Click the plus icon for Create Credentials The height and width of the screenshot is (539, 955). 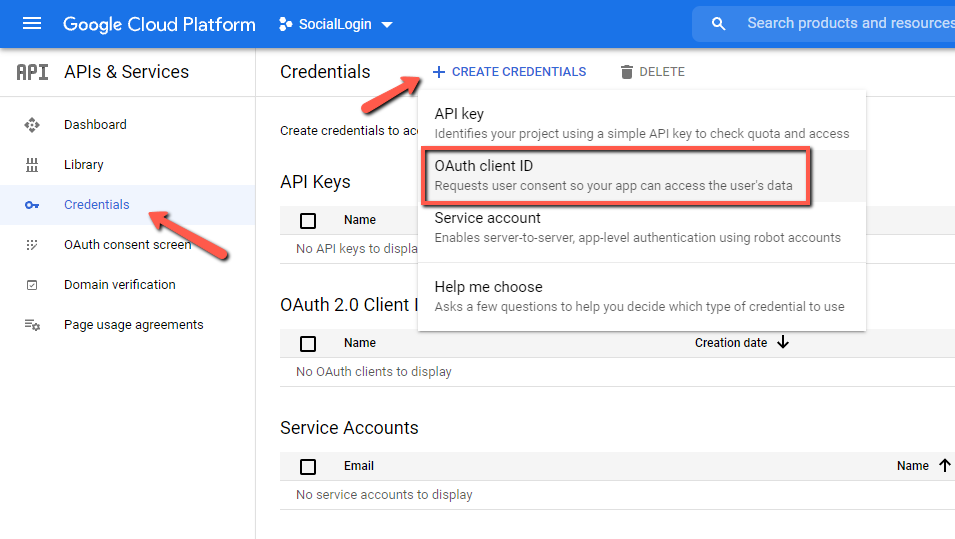[439, 72]
